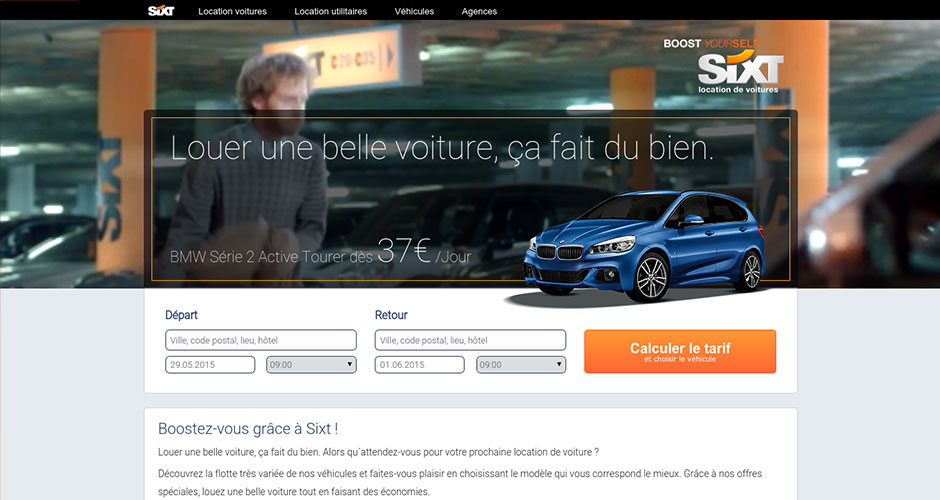Open the Location utilitaires menu
The height and width of the screenshot is (500, 940).
pos(330,11)
